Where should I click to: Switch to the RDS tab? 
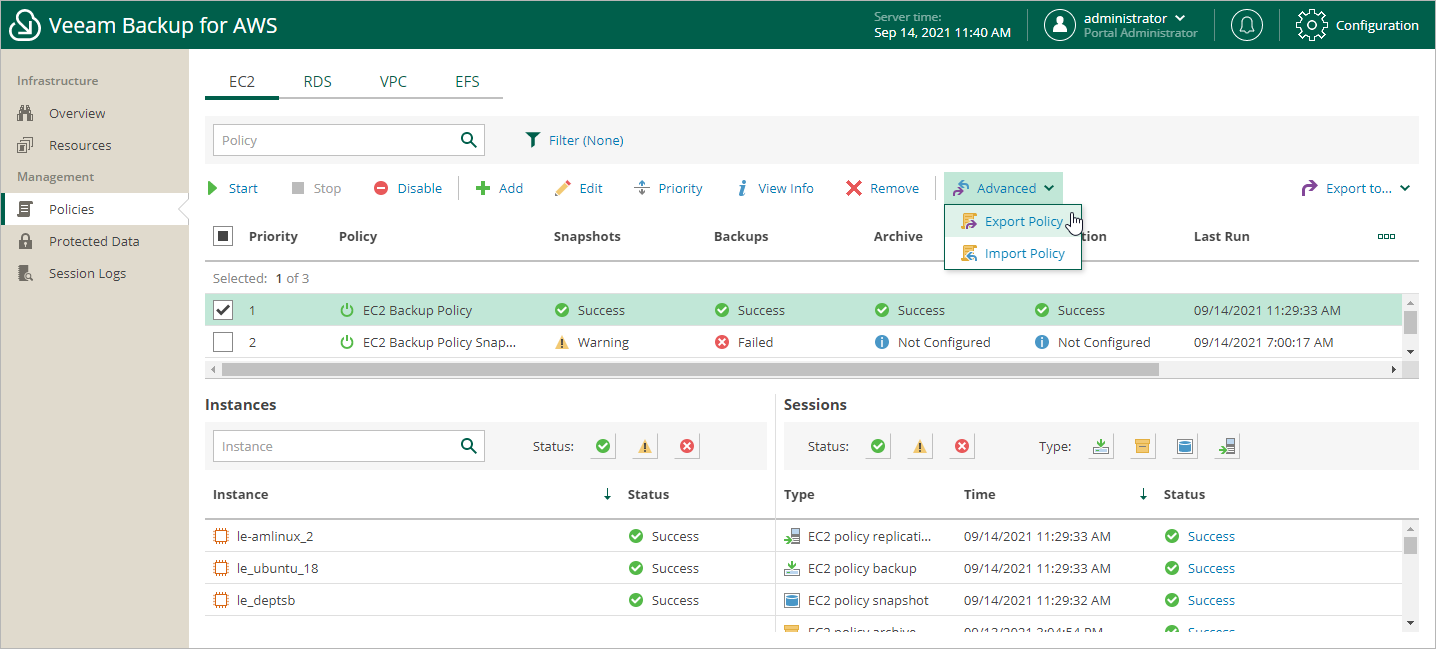[x=318, y=81]
